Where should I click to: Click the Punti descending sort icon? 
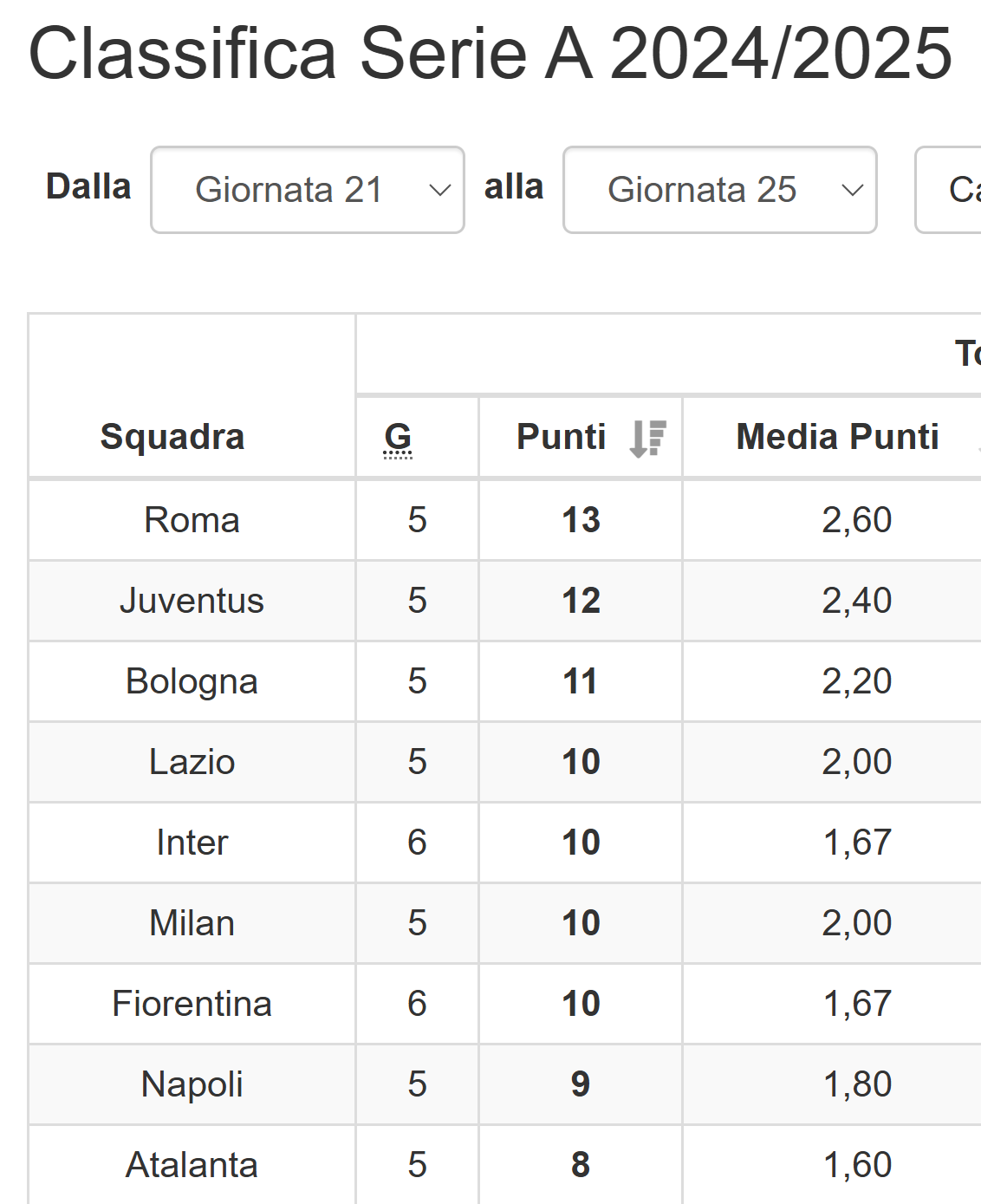click(647, 438)
